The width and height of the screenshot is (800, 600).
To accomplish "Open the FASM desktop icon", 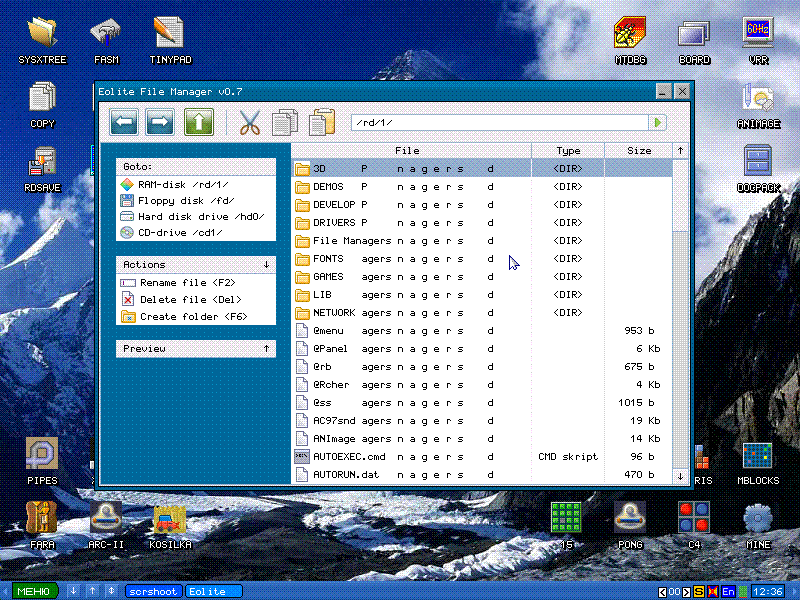I will 106,40.
